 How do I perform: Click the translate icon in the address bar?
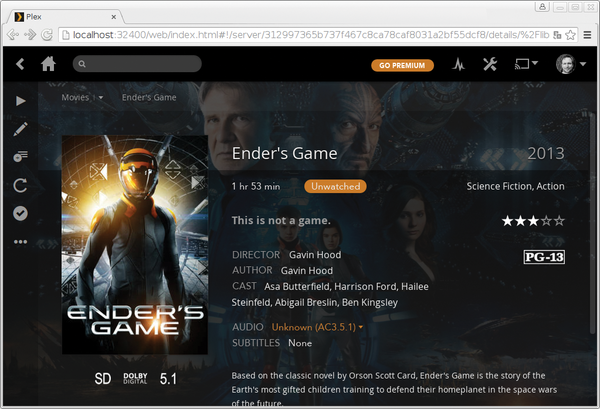pyautogui.click(x=557, y=35)
